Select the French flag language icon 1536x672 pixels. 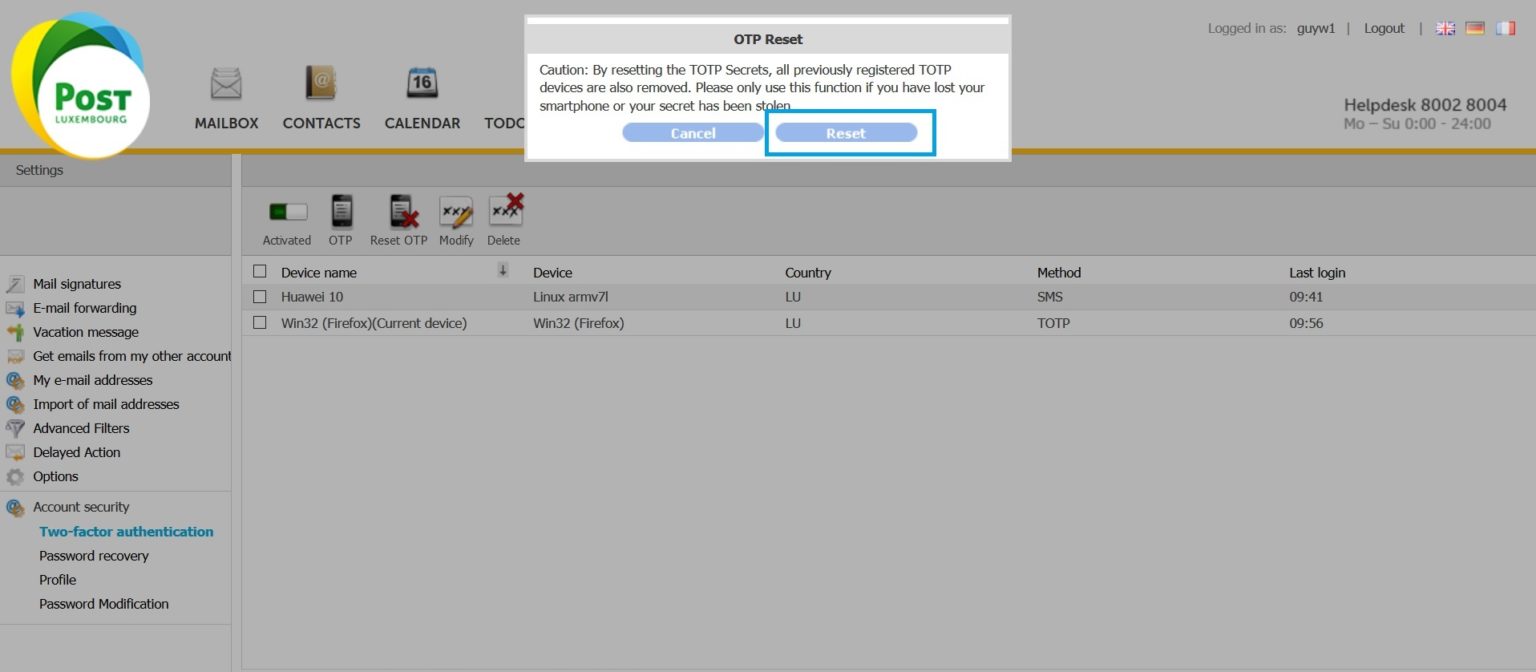coord(1505,29)
